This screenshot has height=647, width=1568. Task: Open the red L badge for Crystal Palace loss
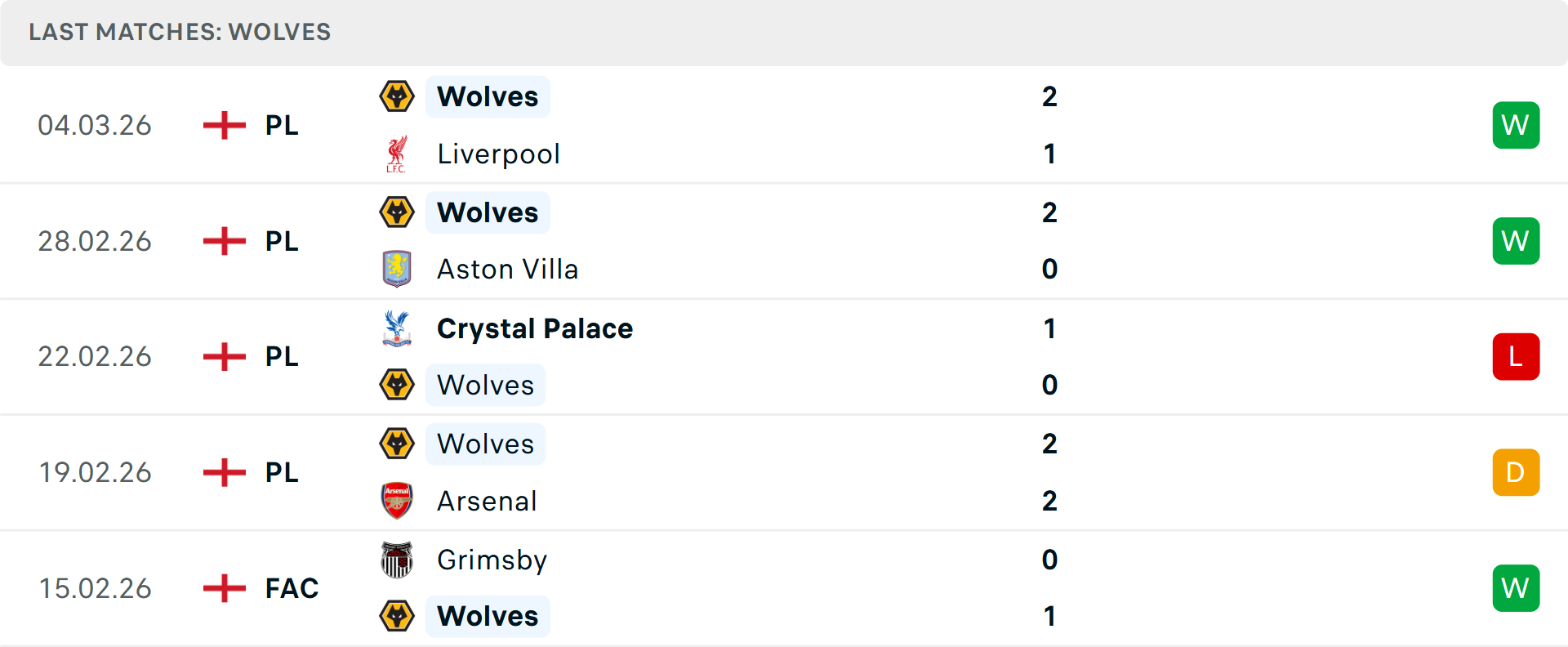click(1516, 356)
